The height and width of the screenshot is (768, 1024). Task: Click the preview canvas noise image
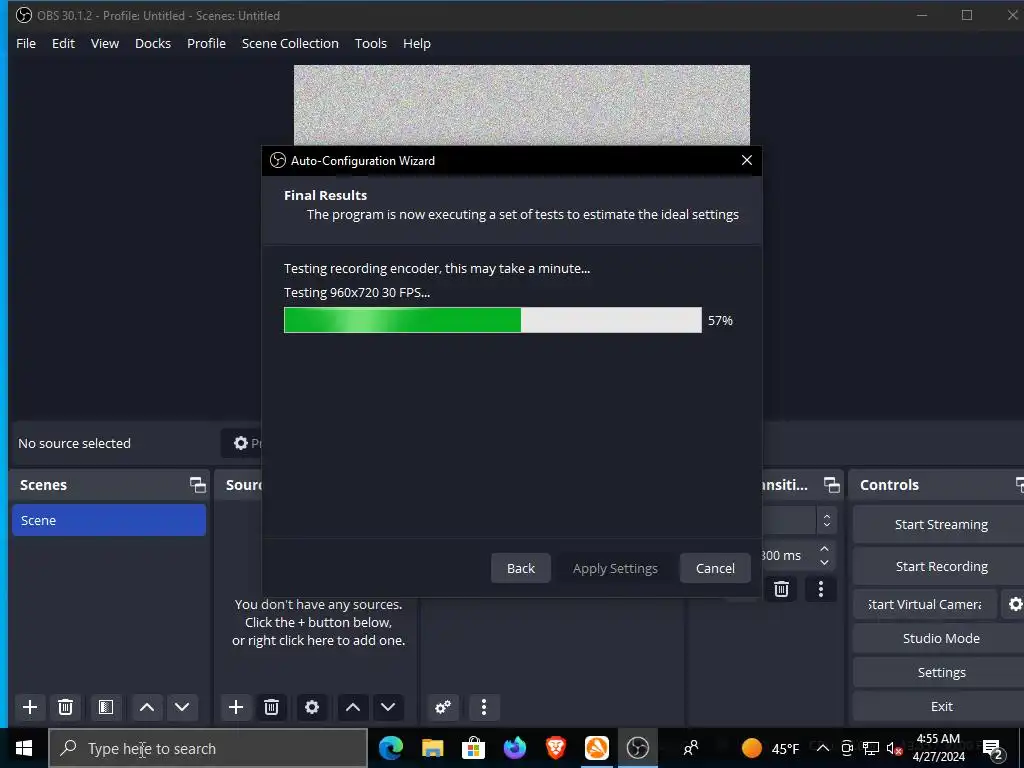pyautogui.click(x=522, y=104)
